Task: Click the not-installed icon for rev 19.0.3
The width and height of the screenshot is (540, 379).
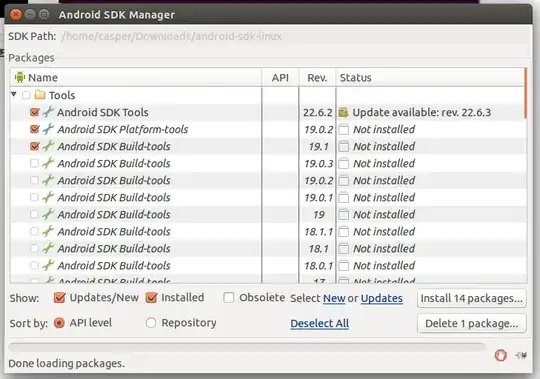Action: point(343,164)
